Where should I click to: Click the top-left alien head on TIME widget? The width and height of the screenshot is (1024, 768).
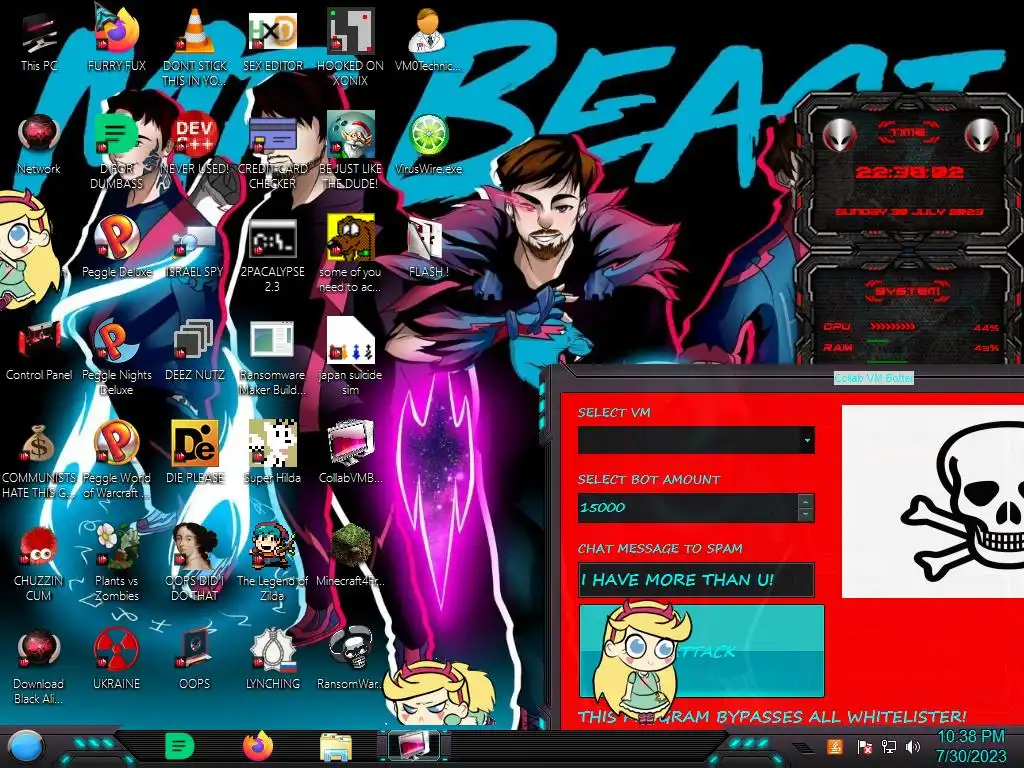pyautogui.click(x=839, y=135)
